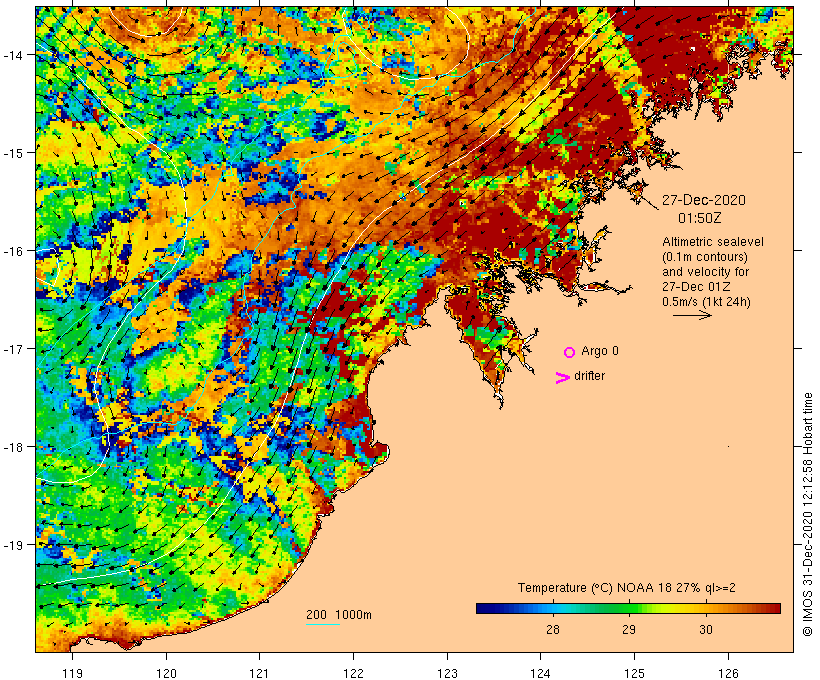
Task: Click the 'and velocity for' caption line
Action: [705, 271]
